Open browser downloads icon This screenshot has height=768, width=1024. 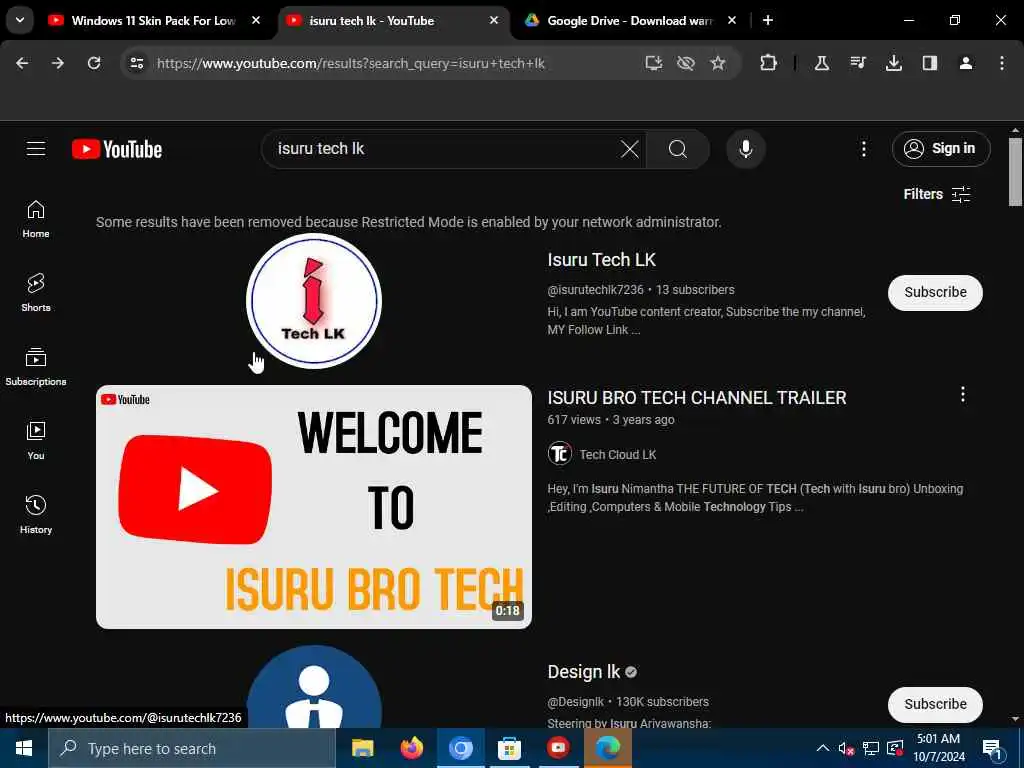point(894,63)
